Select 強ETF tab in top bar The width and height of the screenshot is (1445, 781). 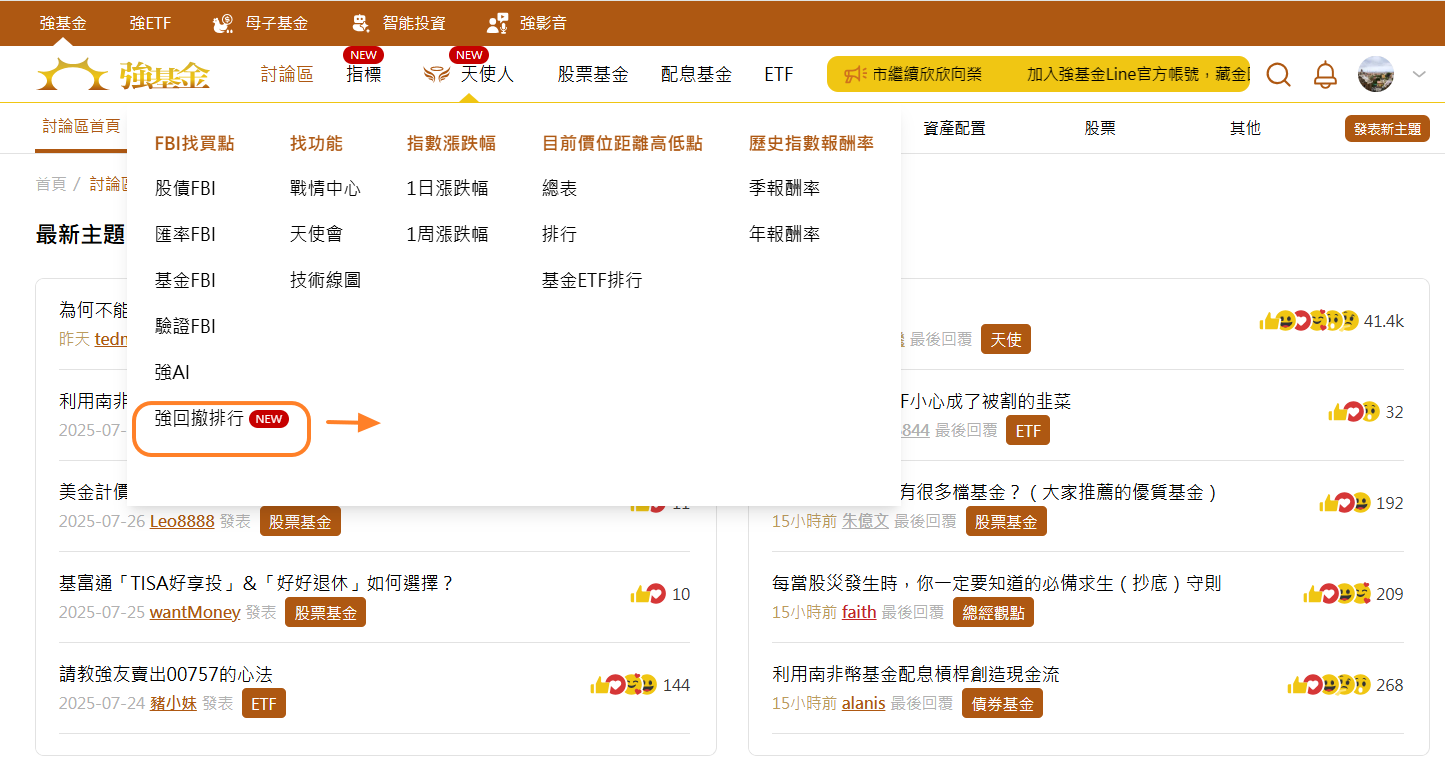(150, 23)
